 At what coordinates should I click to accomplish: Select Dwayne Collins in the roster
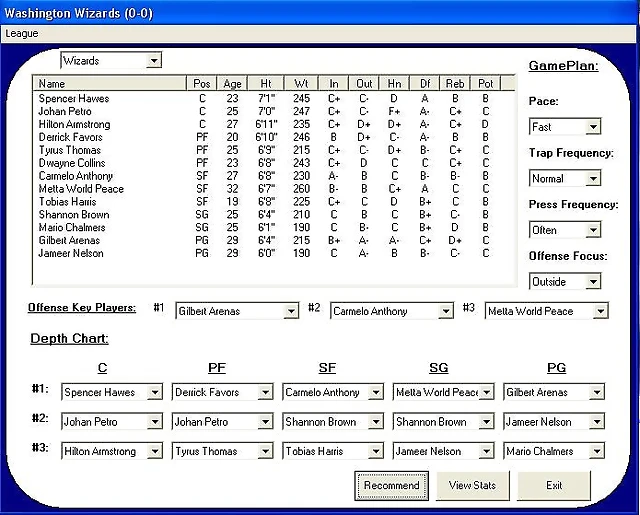273,163
